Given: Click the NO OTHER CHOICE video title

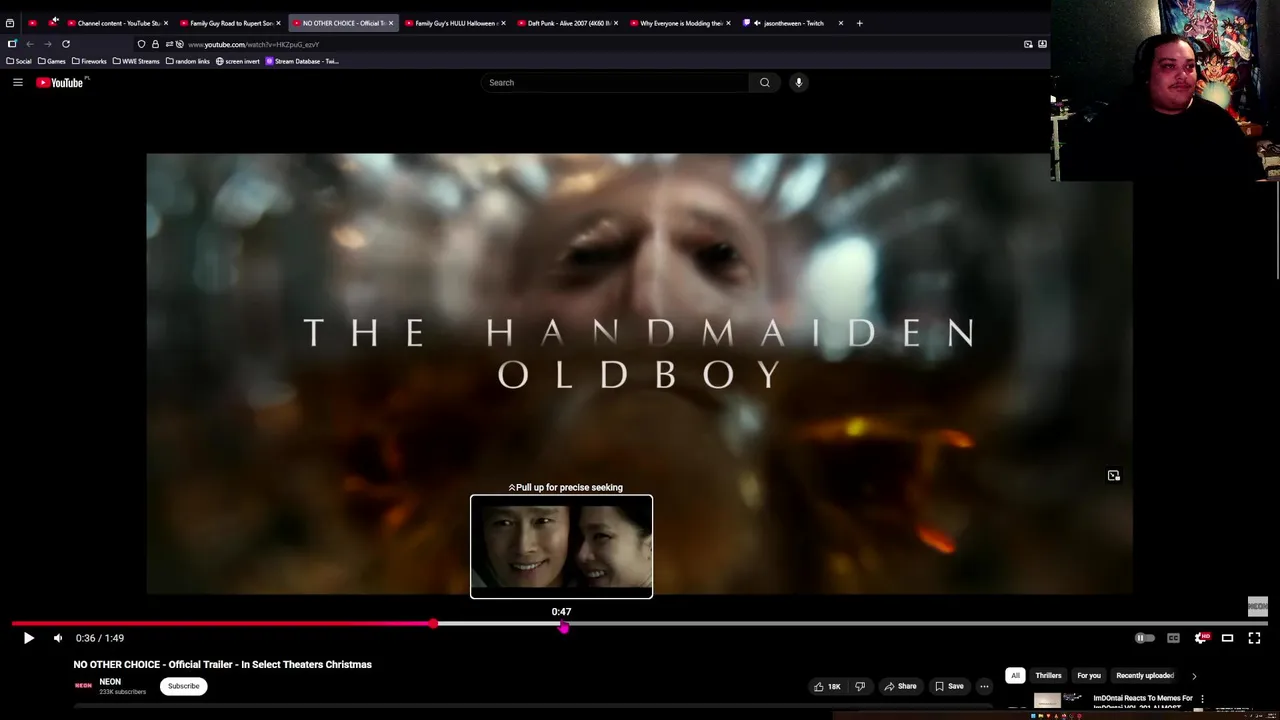Looking at the screenshot, I should tap(222, 664).
